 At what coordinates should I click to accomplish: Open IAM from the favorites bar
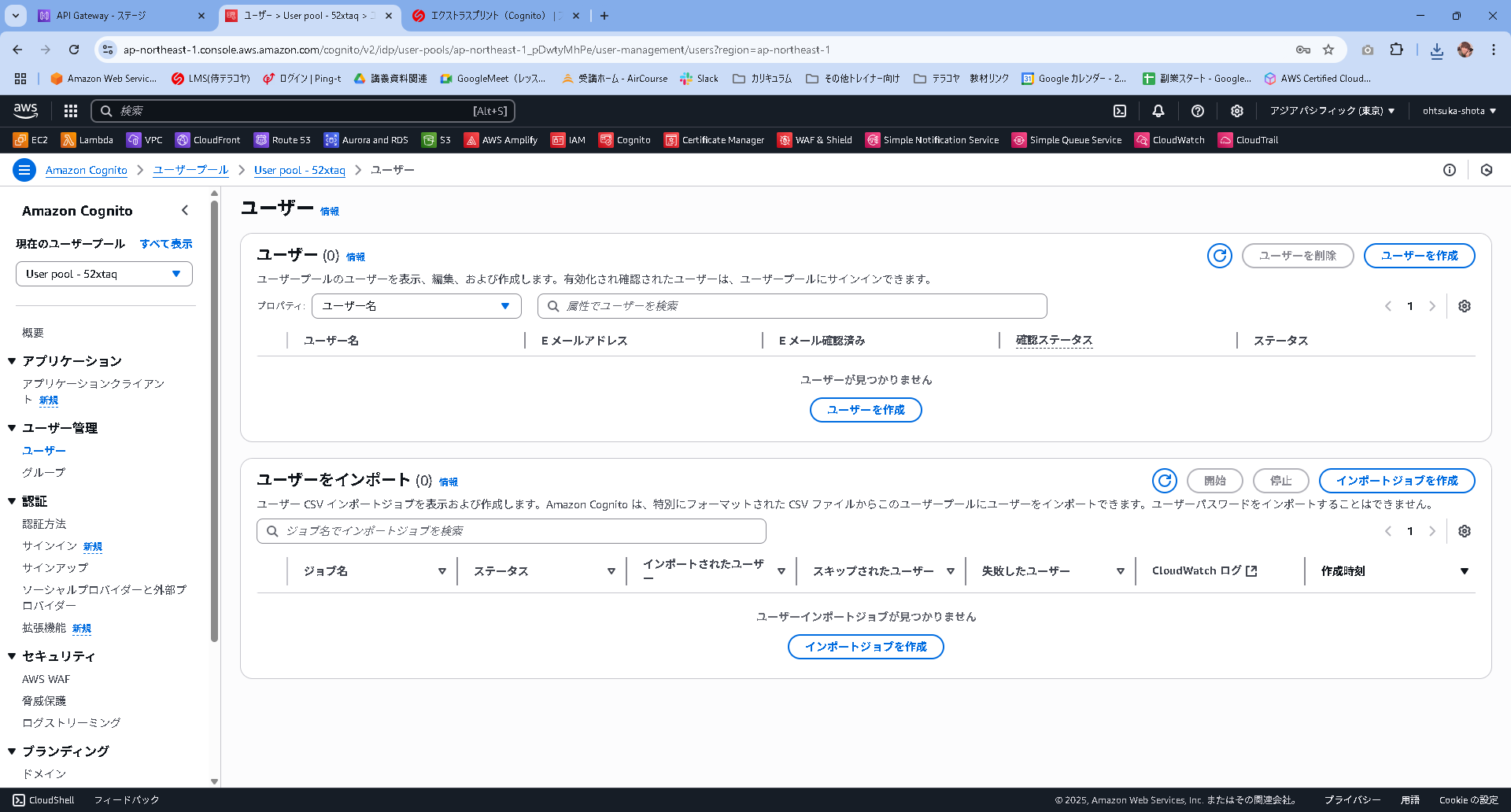click(x=568, y=139)
